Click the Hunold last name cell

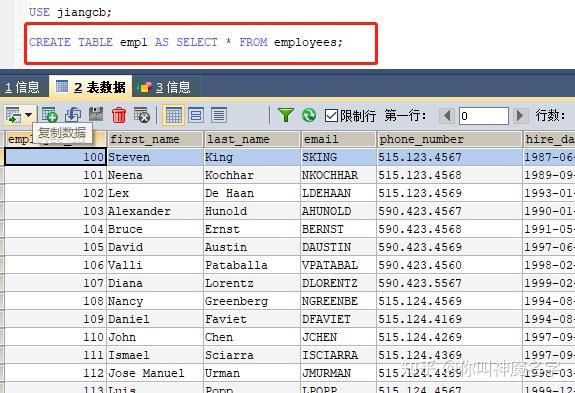[x=252, y=211]
